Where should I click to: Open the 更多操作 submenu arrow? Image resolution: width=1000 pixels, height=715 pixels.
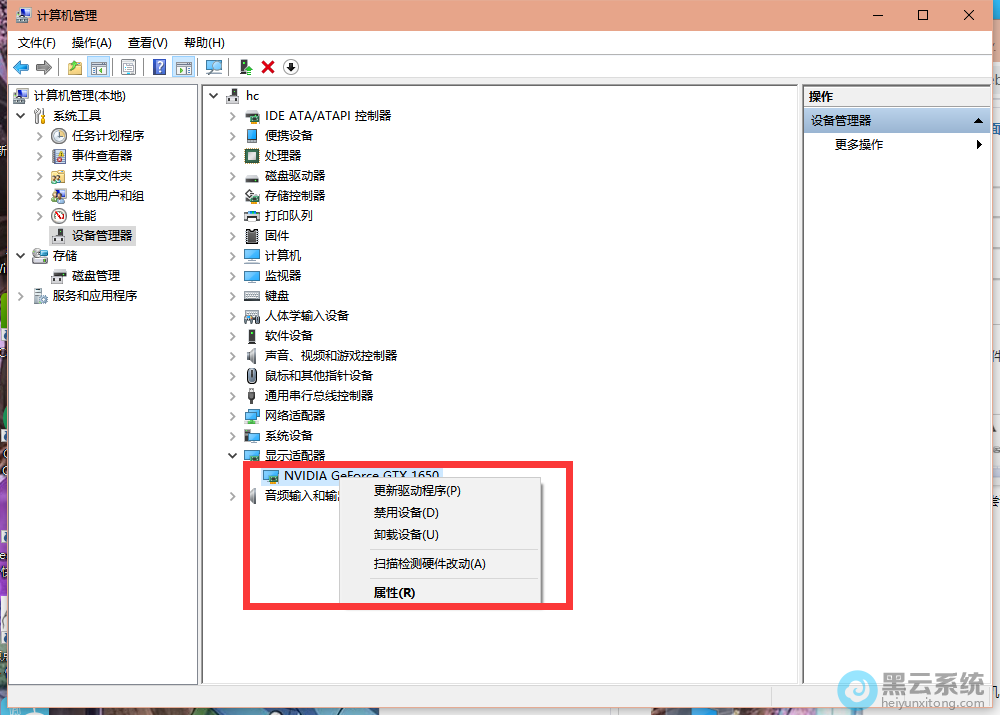pyautogui.click(x=980, y=143)
